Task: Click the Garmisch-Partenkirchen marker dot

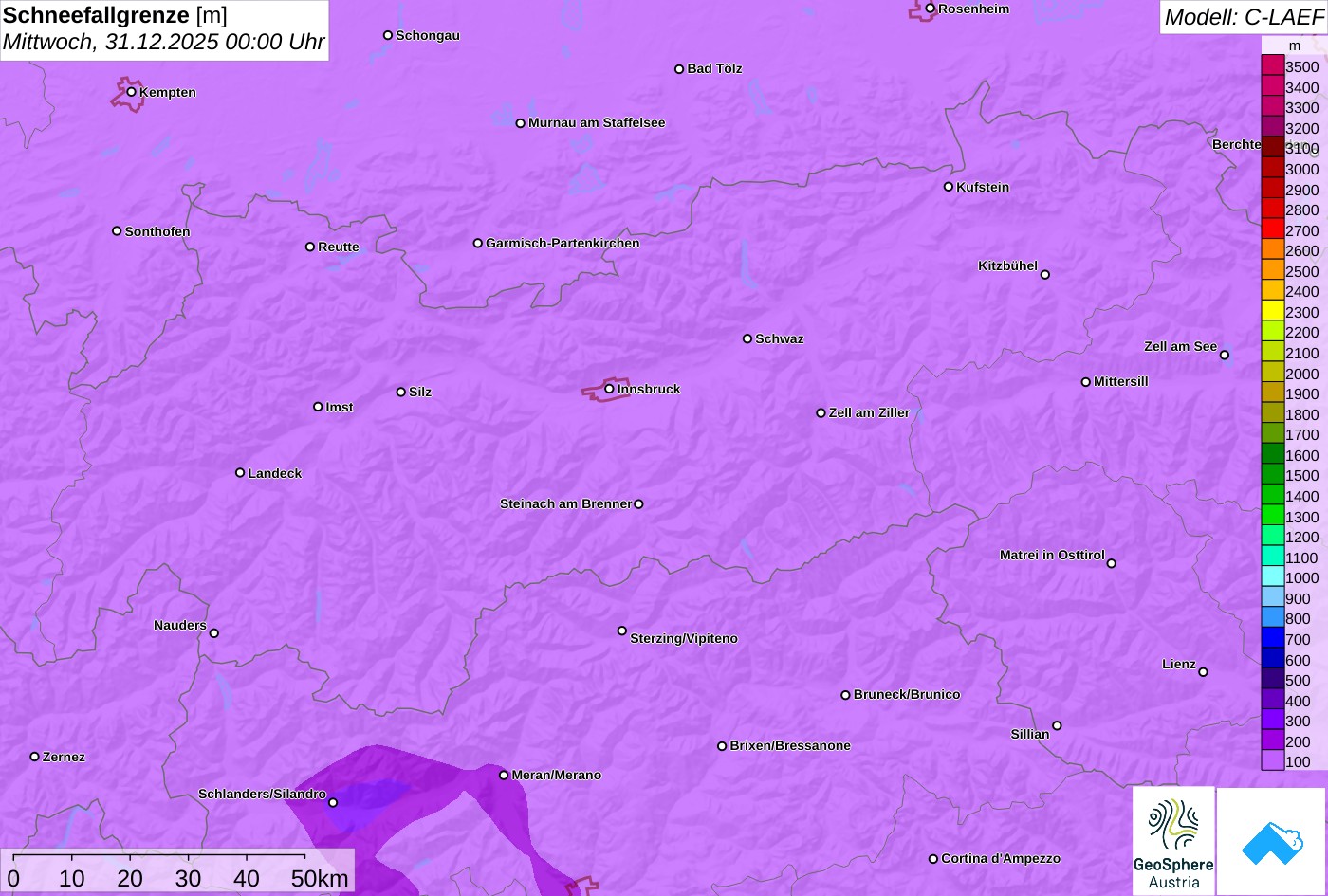Action: click(x=478, y=243)
